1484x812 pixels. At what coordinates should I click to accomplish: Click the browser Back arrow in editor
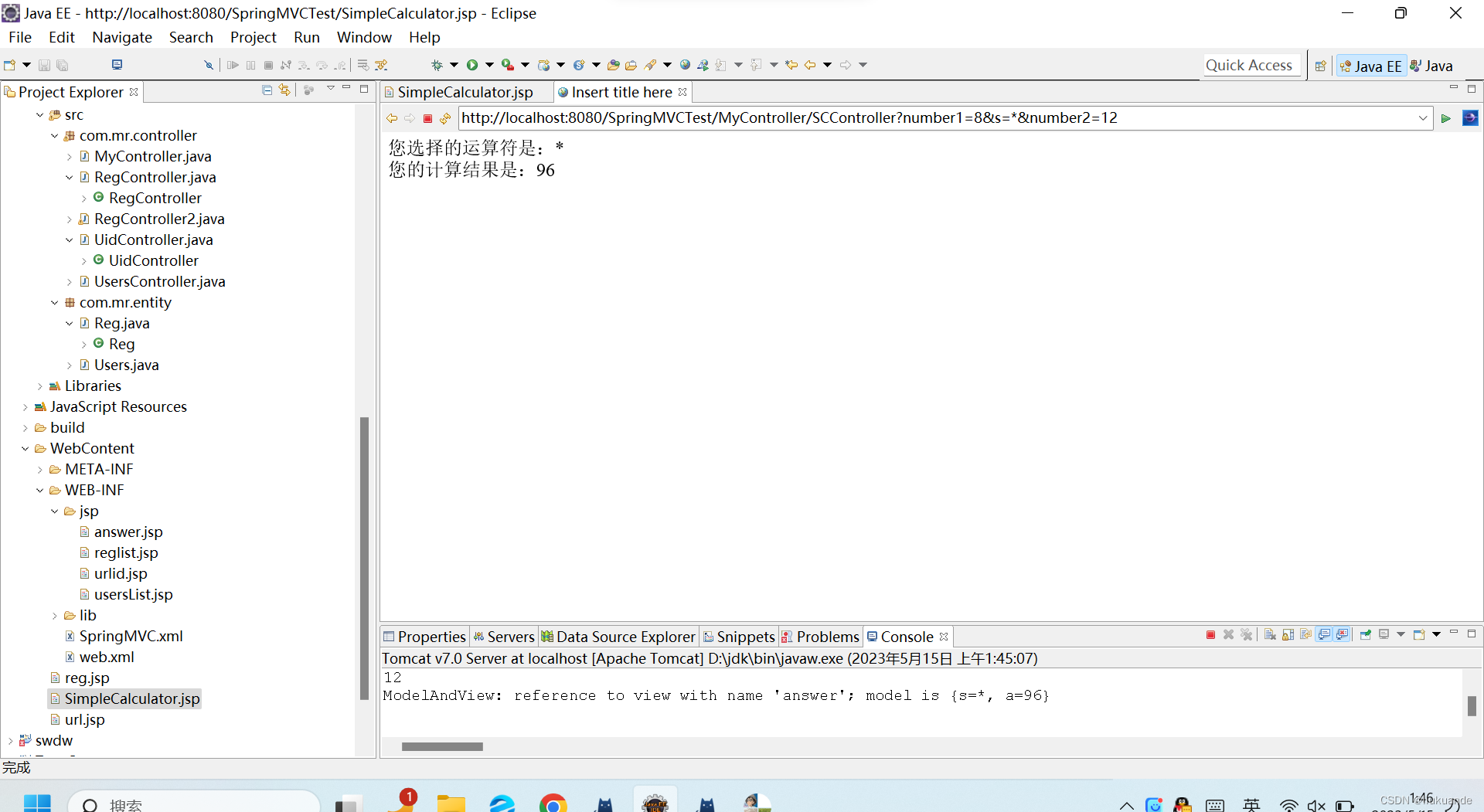click(392, 118)
